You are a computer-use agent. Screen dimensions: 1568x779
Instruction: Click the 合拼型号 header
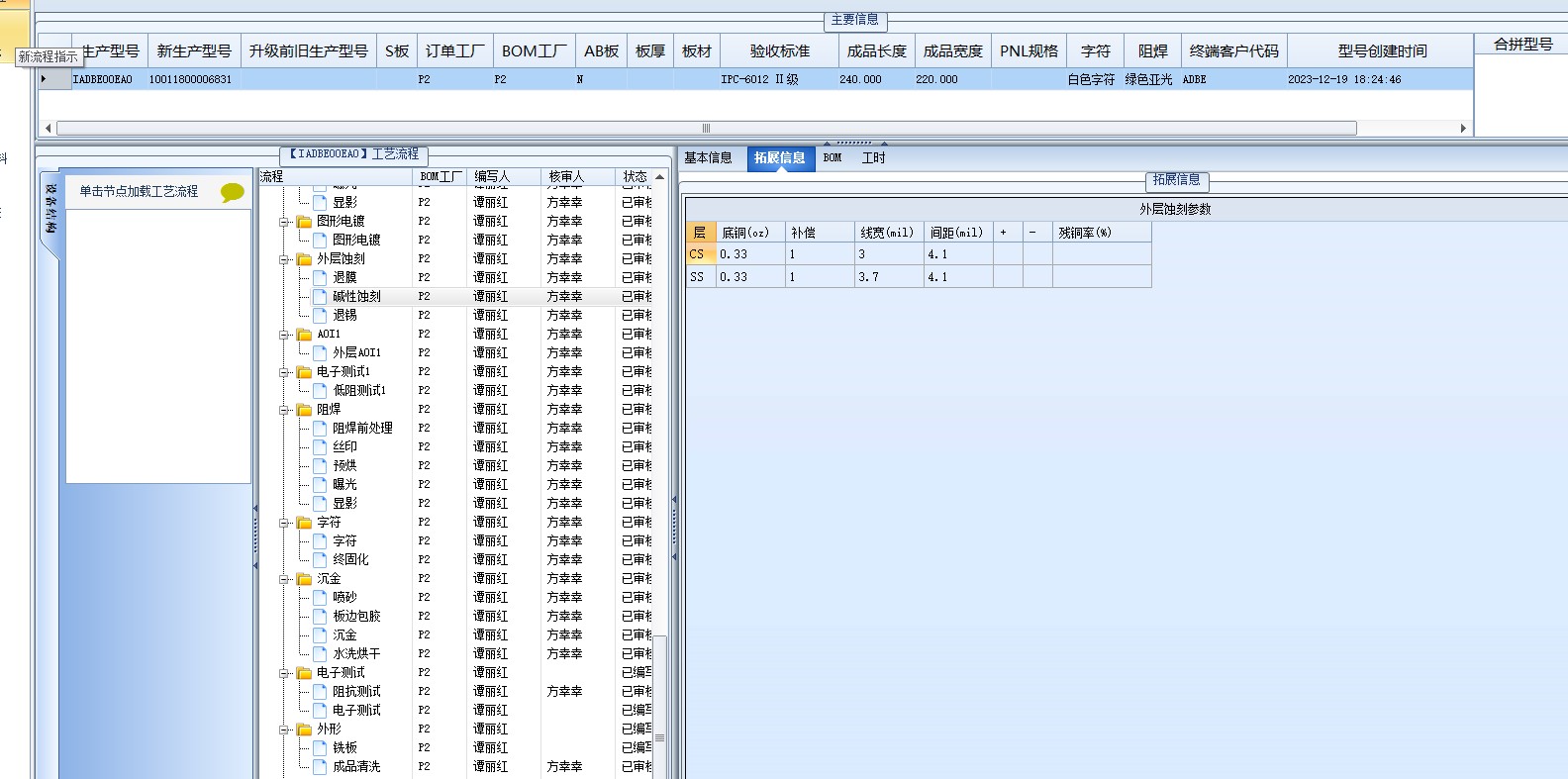pos(1522,44)
